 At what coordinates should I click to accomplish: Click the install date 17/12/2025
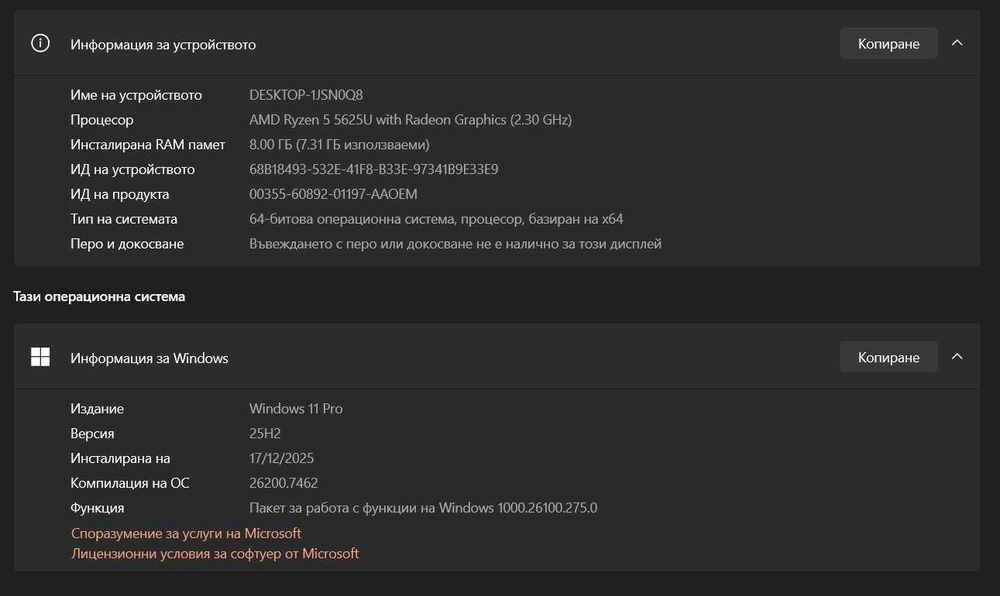point(281,458)
